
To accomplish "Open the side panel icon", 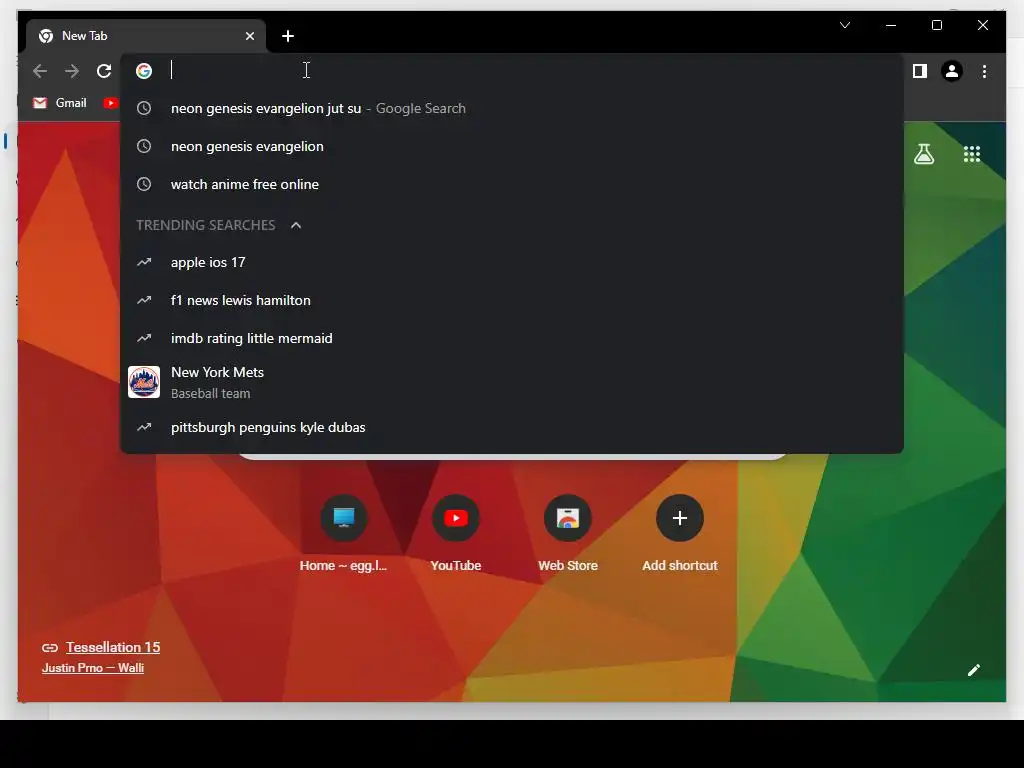I will pyautogui.click(x=920, y=71).
